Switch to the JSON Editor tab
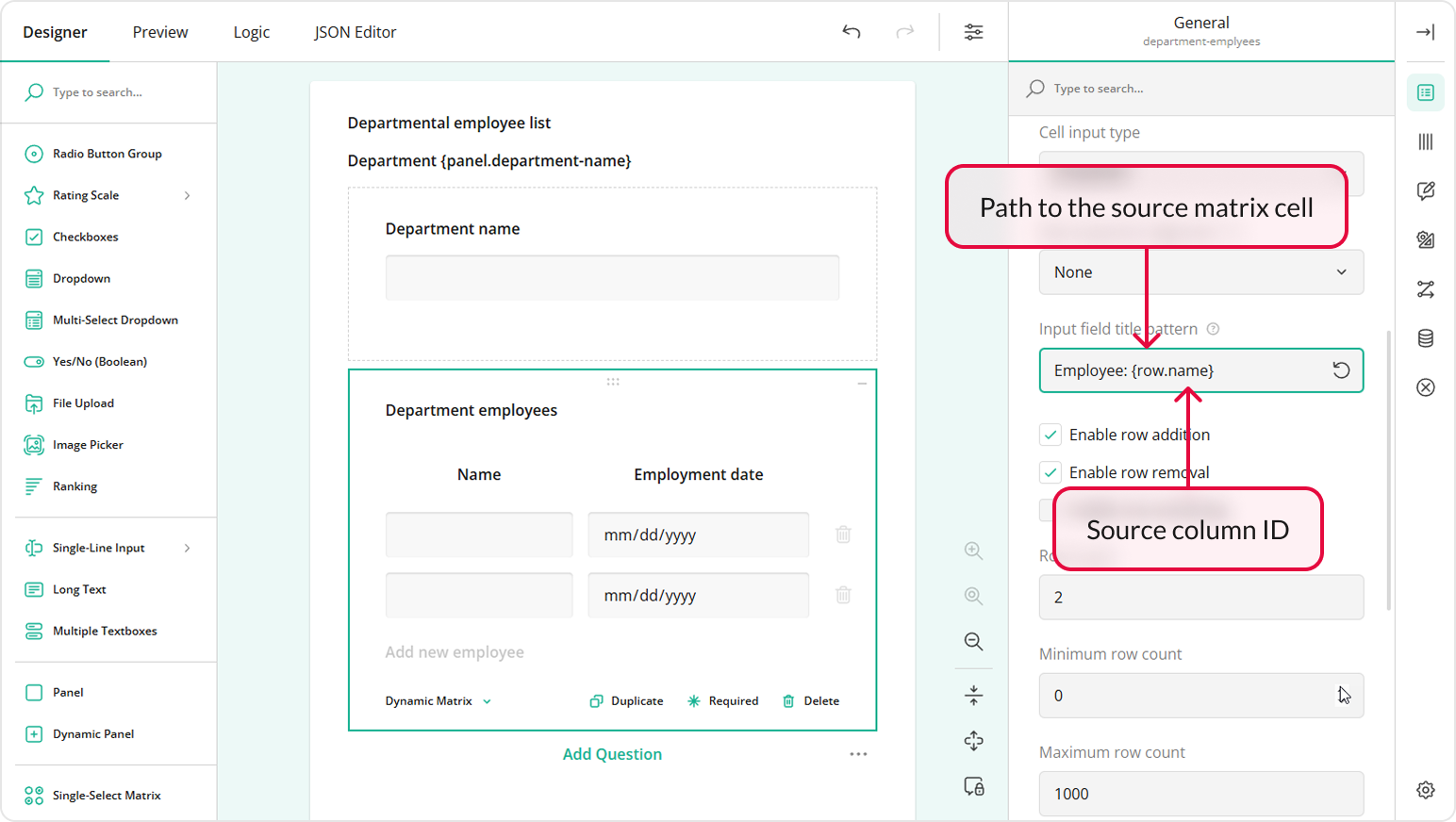This screenshot has width=1456, height=822. (x=356, y=31)
